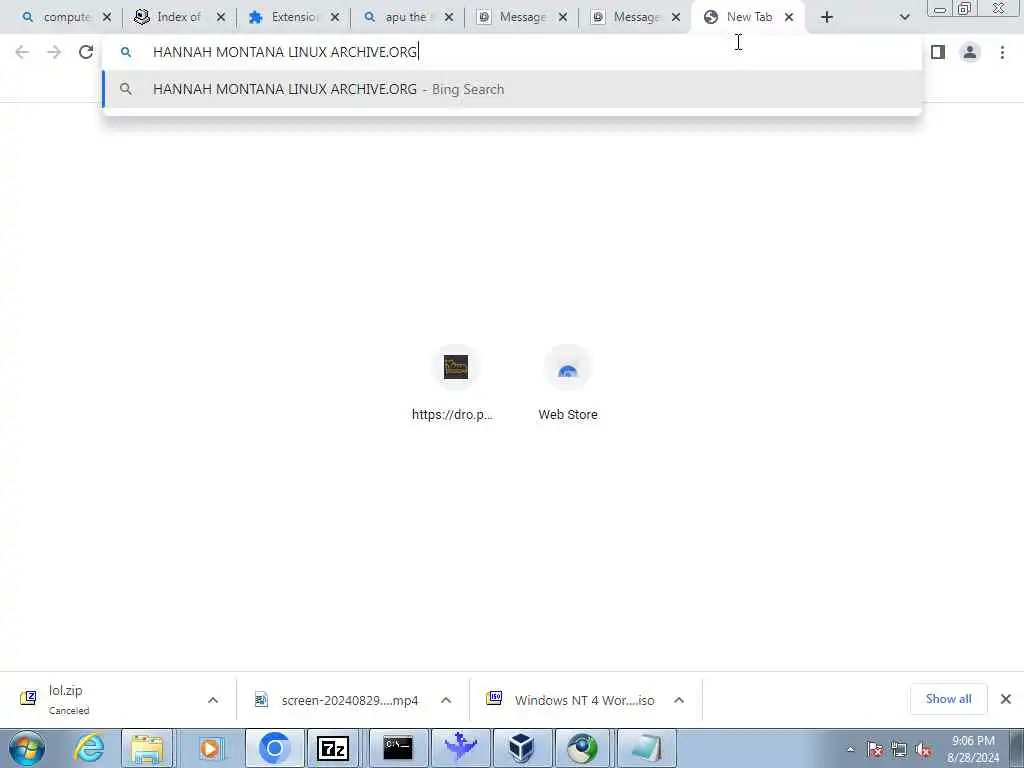Open the notepad-style taskbar app
1024x768 pixels.
[645, 748]
